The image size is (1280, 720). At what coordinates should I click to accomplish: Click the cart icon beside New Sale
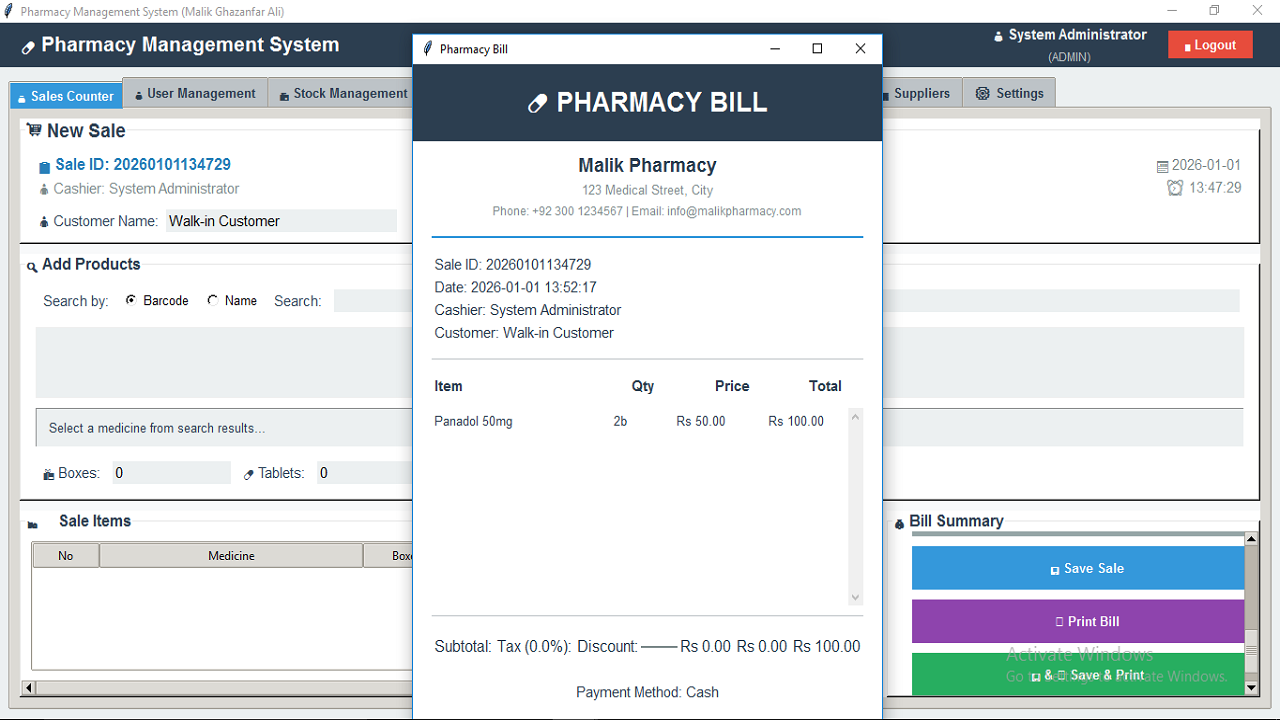[34, 130]
